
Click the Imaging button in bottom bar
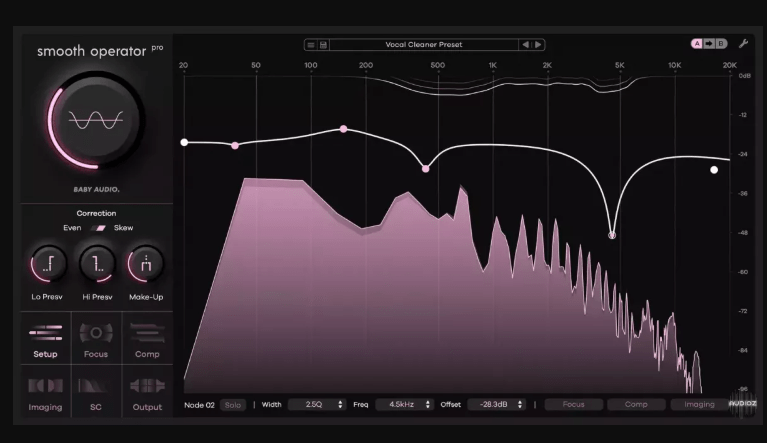699,404
